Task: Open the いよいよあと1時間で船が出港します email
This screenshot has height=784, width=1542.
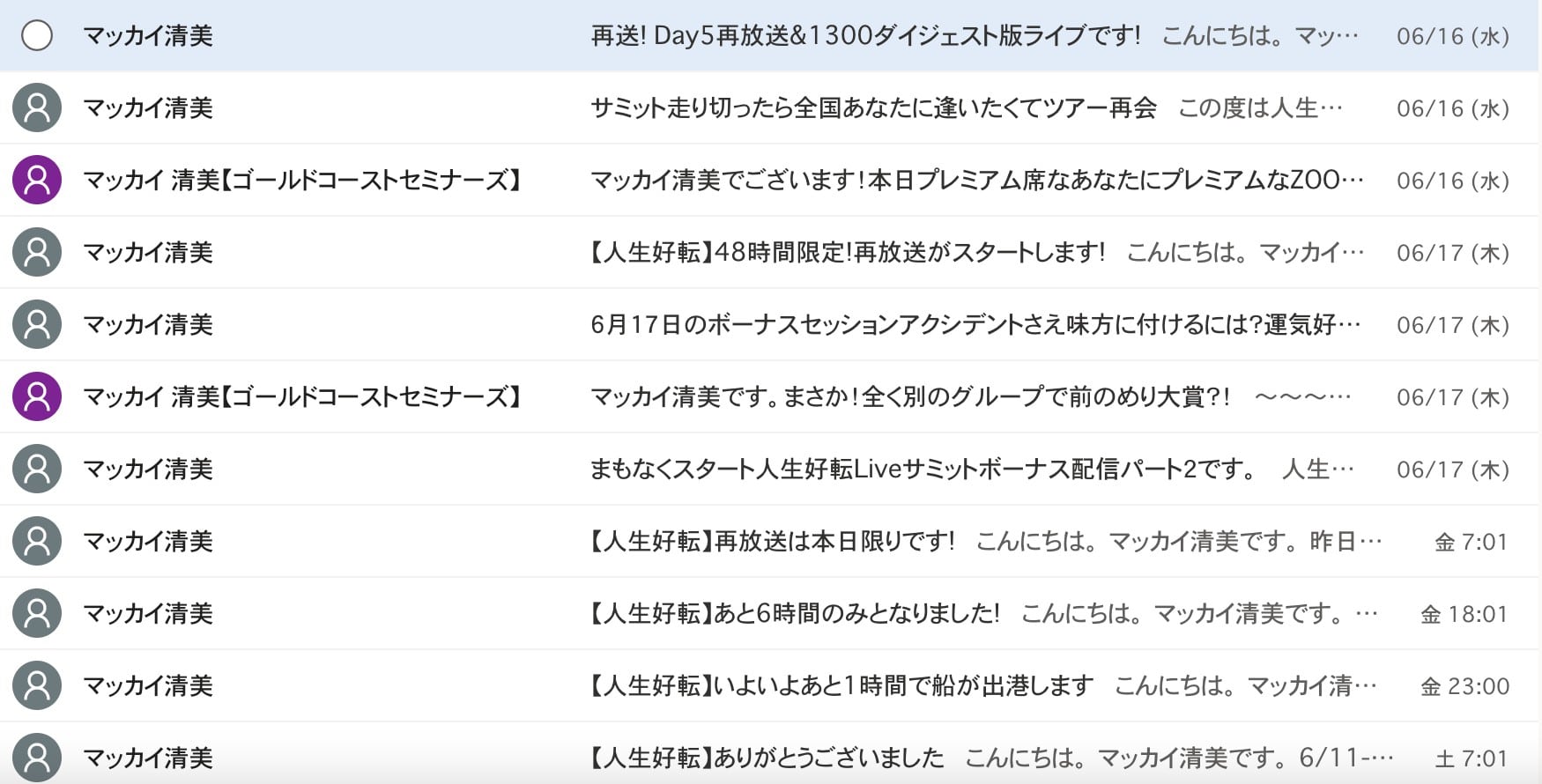Action: pos(841,686)
